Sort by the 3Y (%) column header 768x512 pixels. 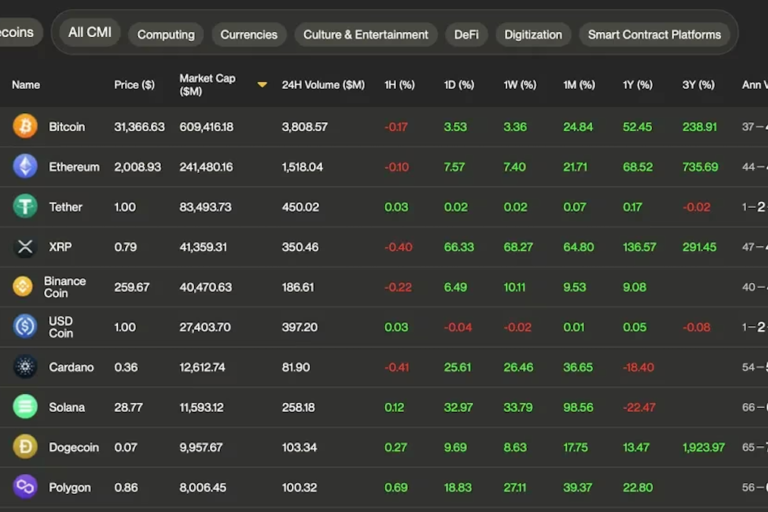[x=698, y=85]
